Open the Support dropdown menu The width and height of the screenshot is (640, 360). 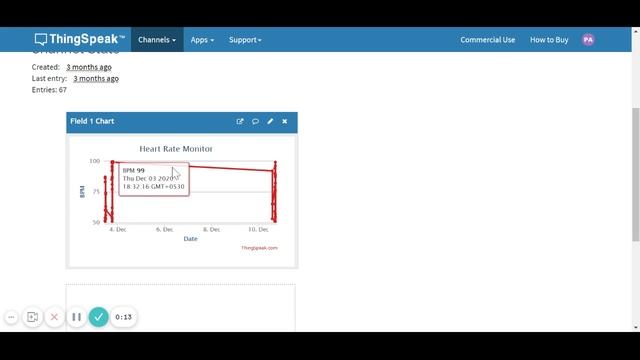(x=245, y=40)
